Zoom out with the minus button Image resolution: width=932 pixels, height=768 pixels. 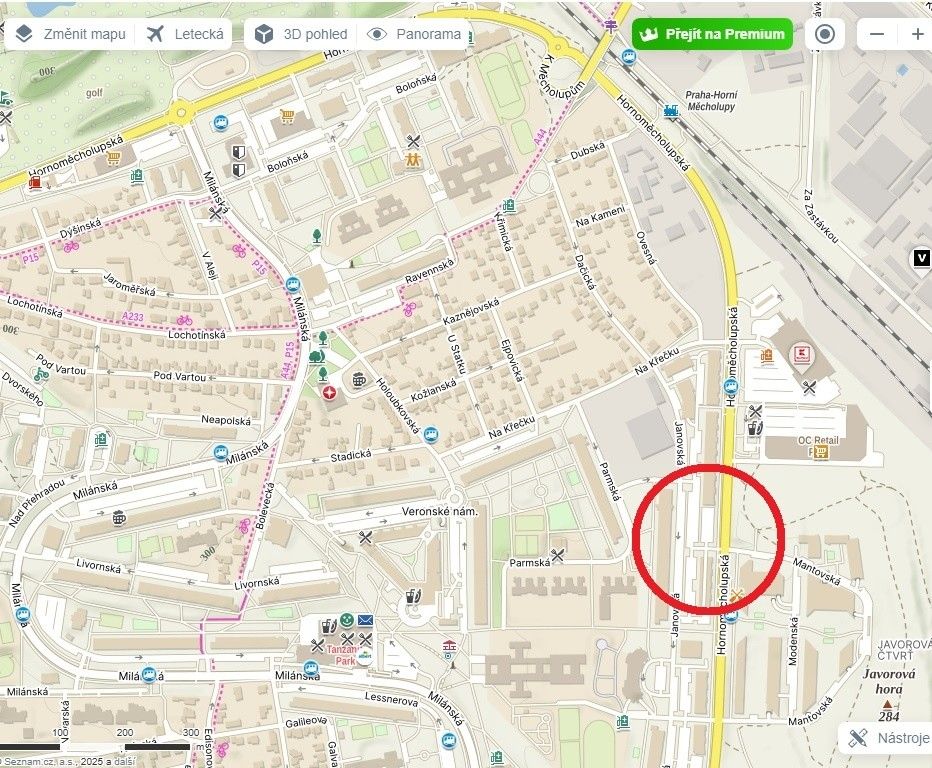click(877, 34)
